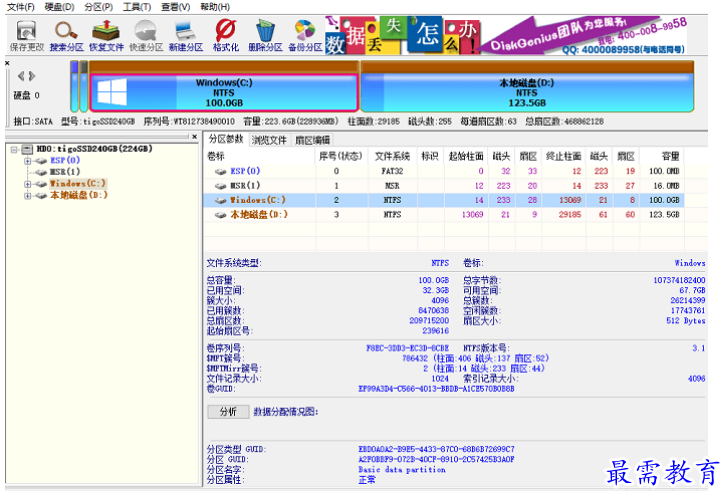This screenshot has height=504, width=728.
Task: Launch the 恢复文件 recover files tool
Action: 106,36
